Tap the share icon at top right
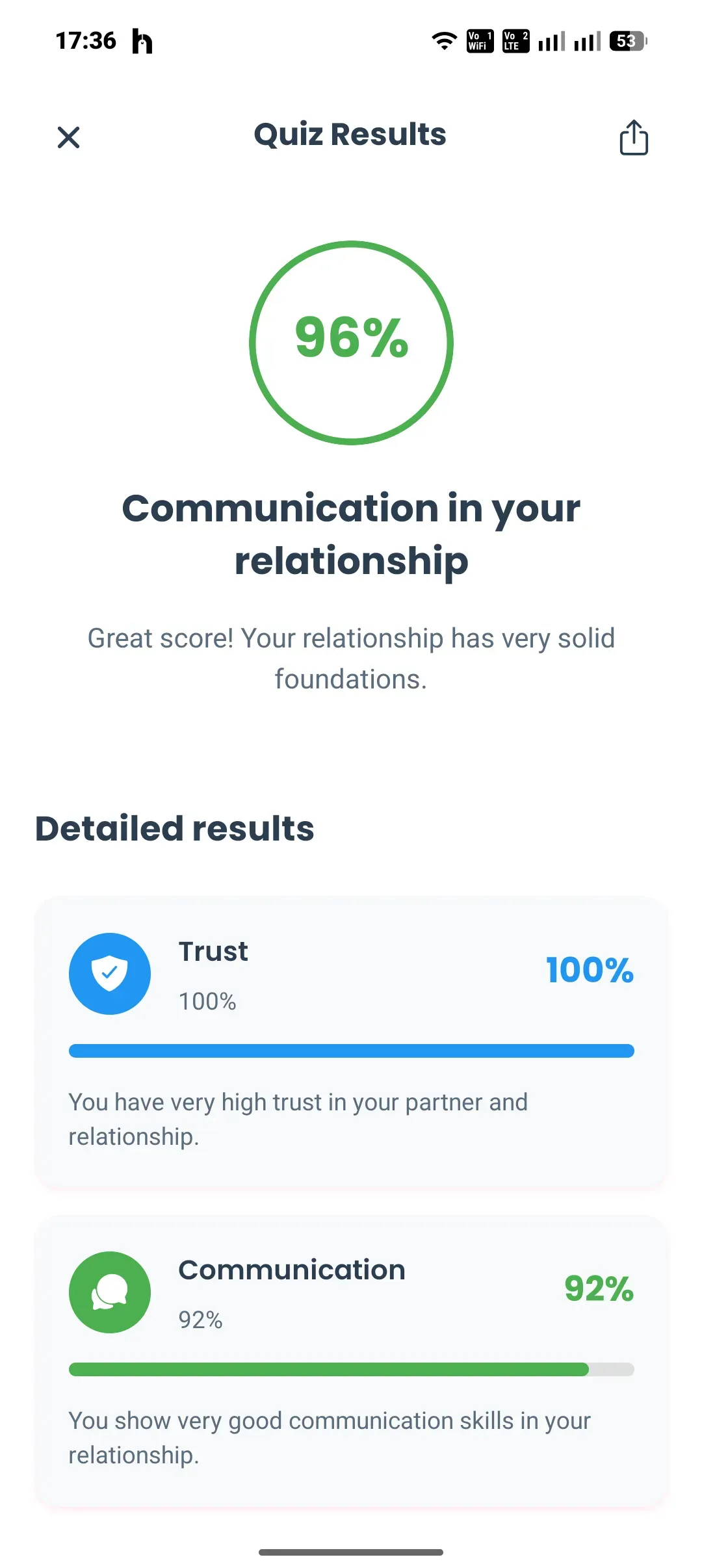702x1568 pixels. coord(634,137)
